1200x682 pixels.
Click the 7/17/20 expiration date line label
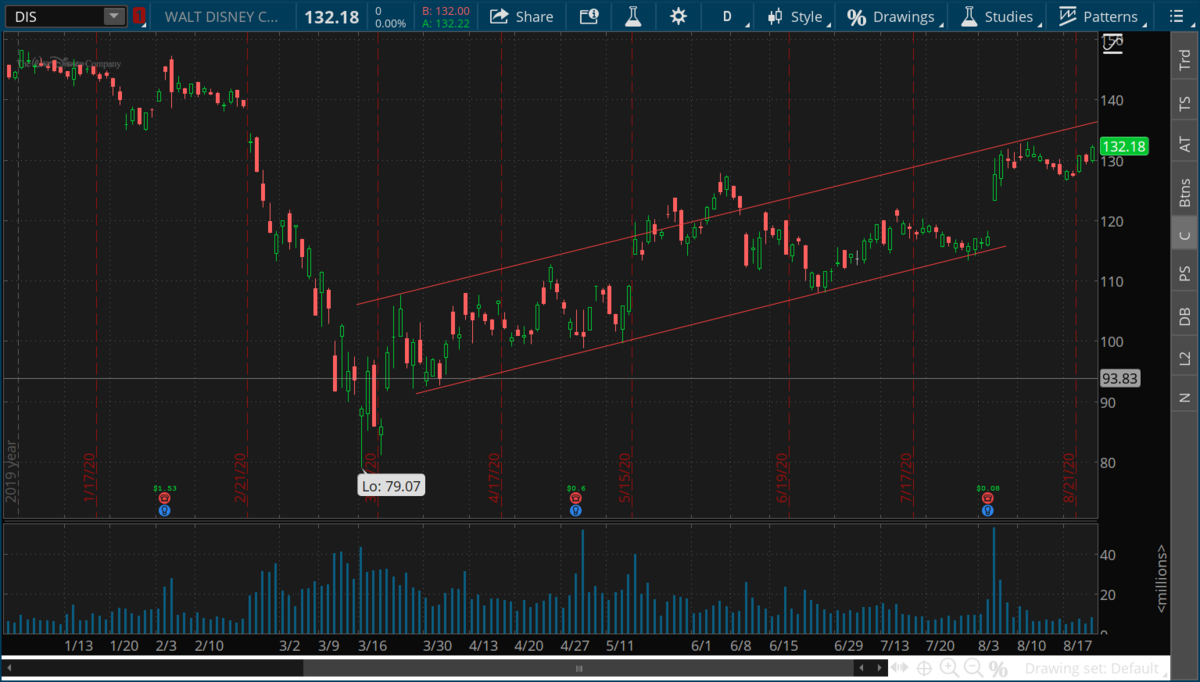click(x=908, y=479)
